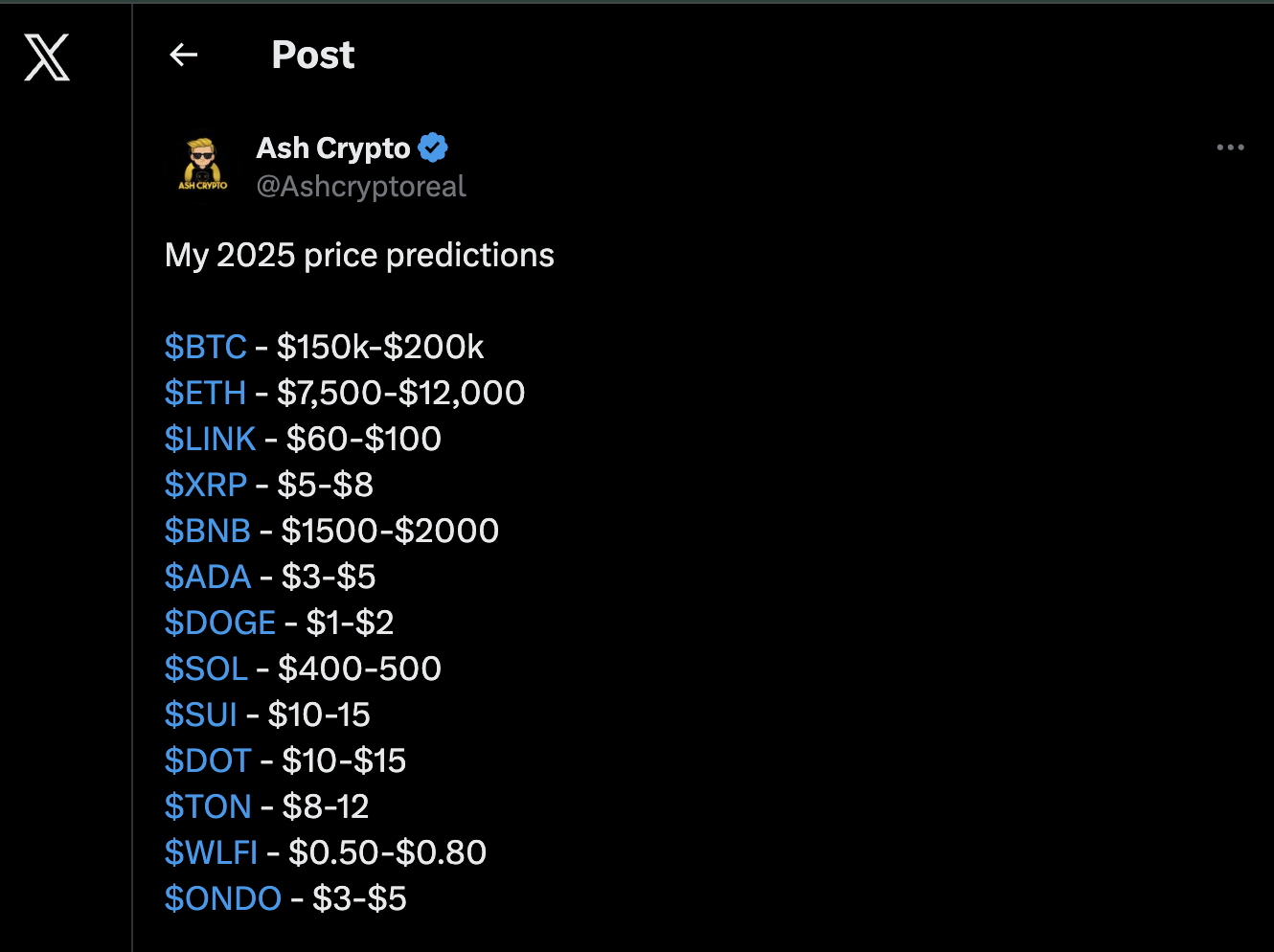Viewport: 1274px width, 952px height.
Task: Open the three-dot more options menu
Action: (x=1230, y=147)
